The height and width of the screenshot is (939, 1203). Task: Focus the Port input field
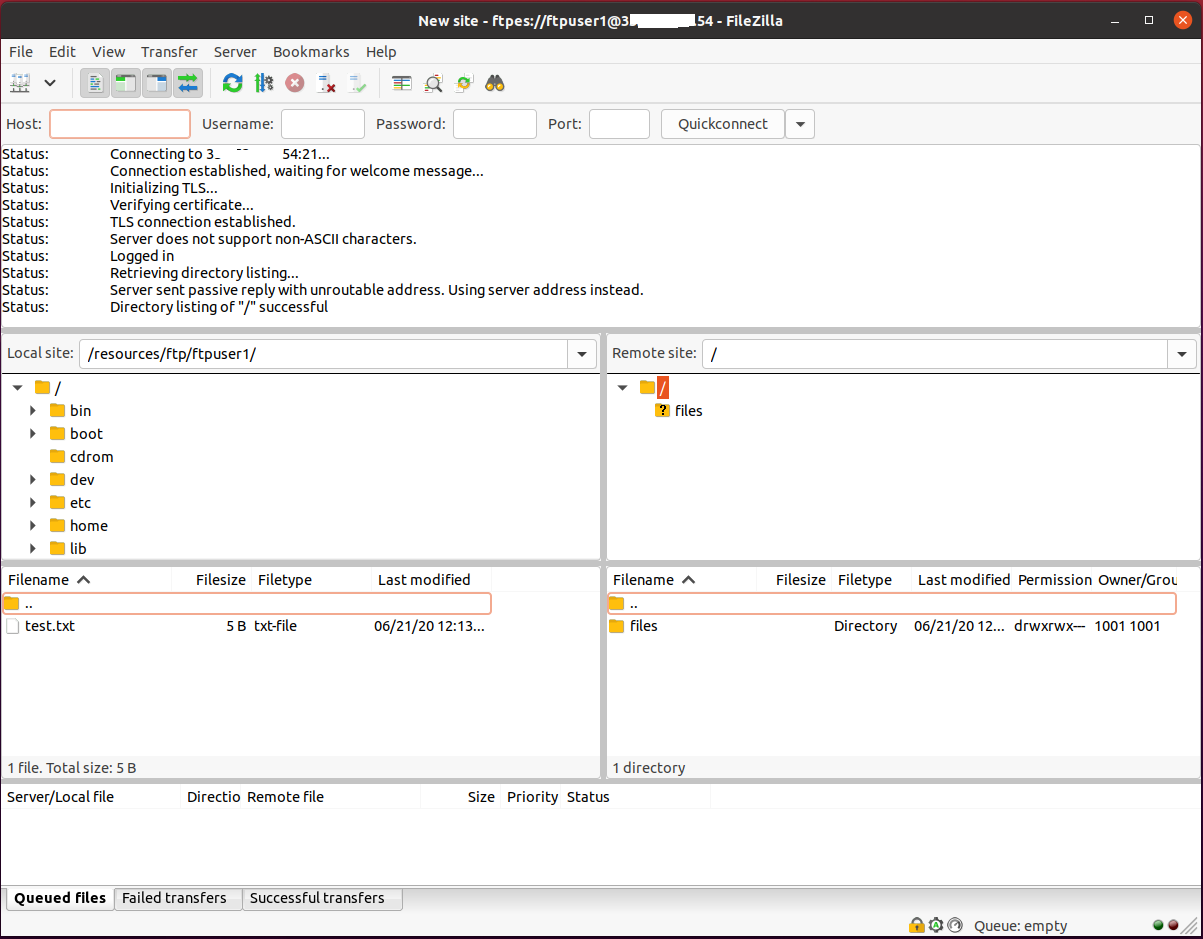(x=620, y=124)
